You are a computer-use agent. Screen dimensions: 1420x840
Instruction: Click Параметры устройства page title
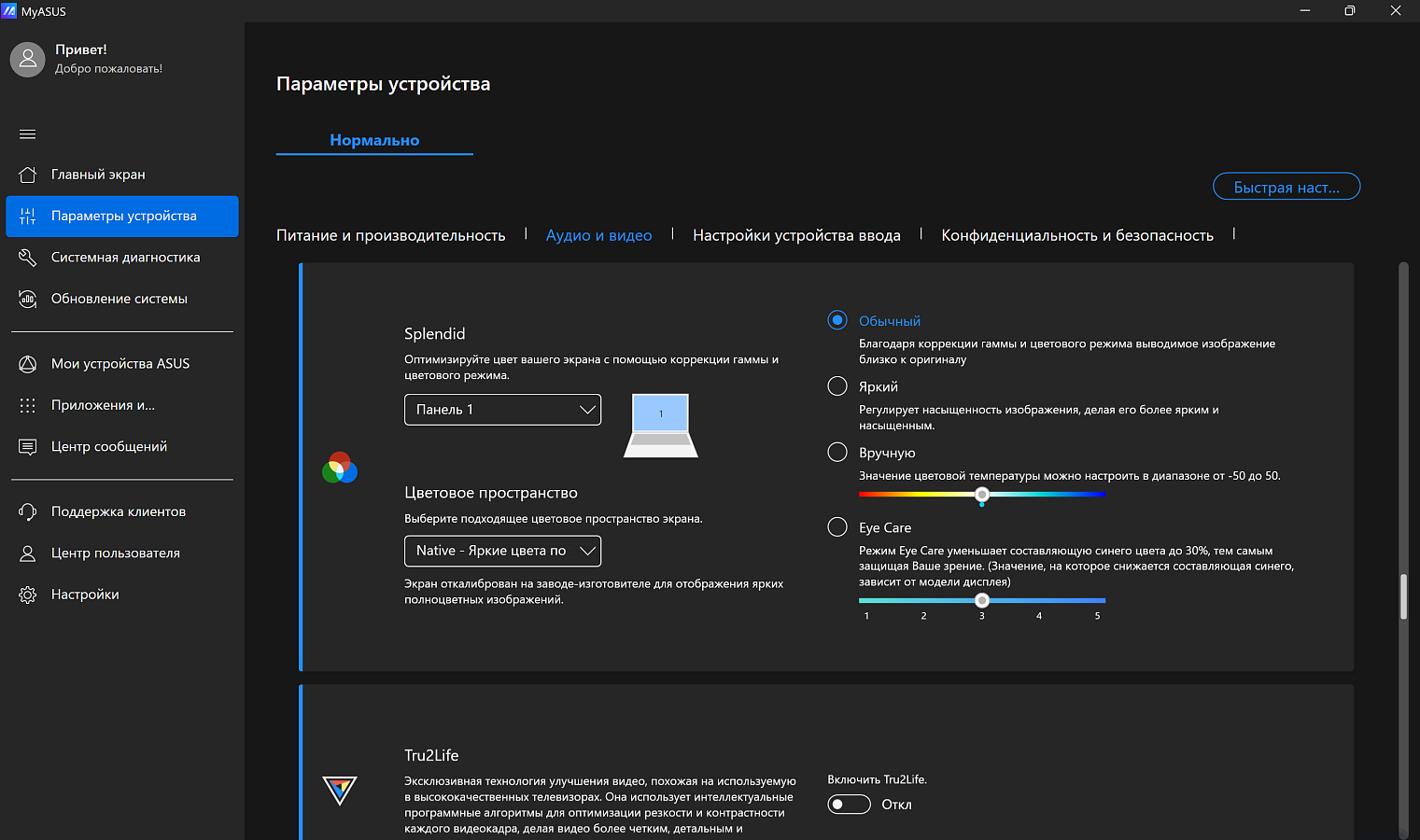[384, 84]
